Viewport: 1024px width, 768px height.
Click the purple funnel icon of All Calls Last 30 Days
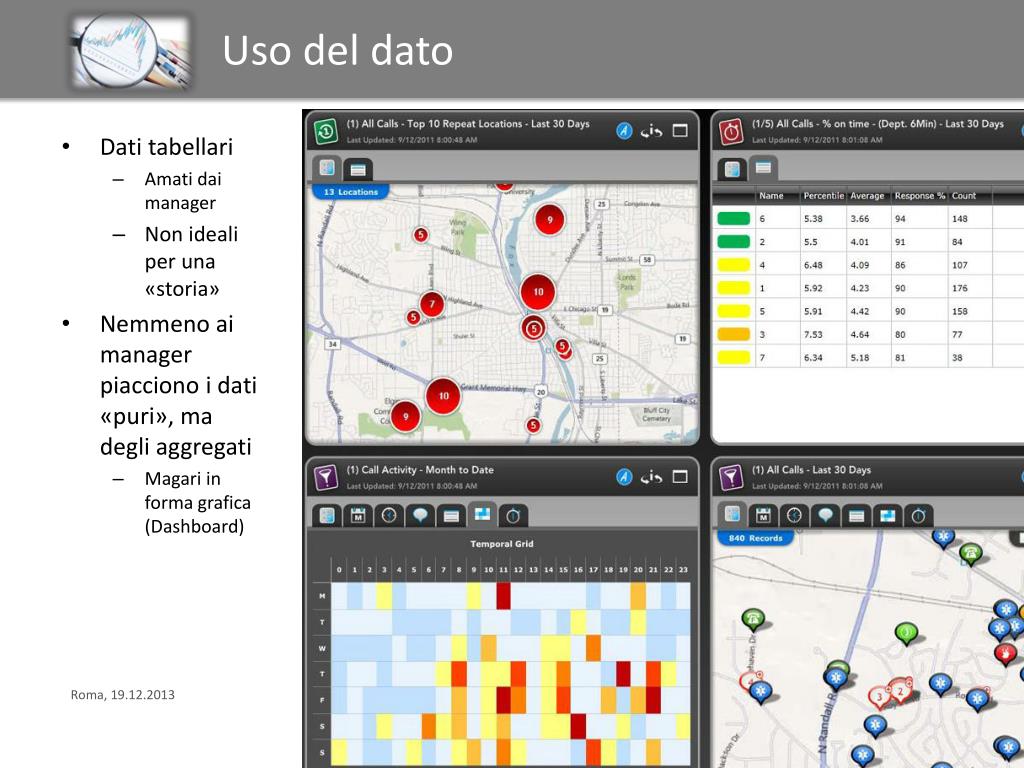(x=731, y=477)
